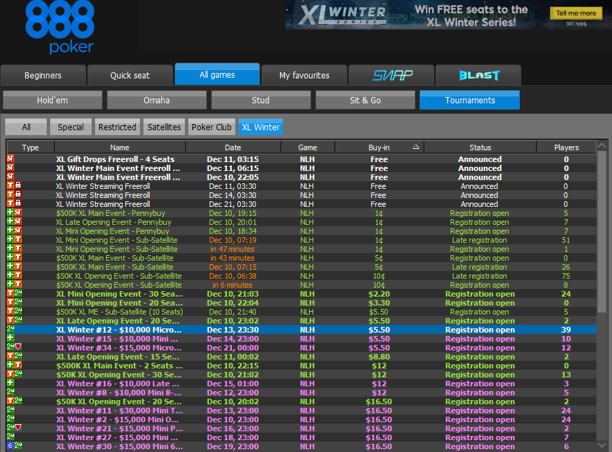Click type icon of XL Winter #27 row
Viewport: 612px width, 452px height.
pos(11,437)
